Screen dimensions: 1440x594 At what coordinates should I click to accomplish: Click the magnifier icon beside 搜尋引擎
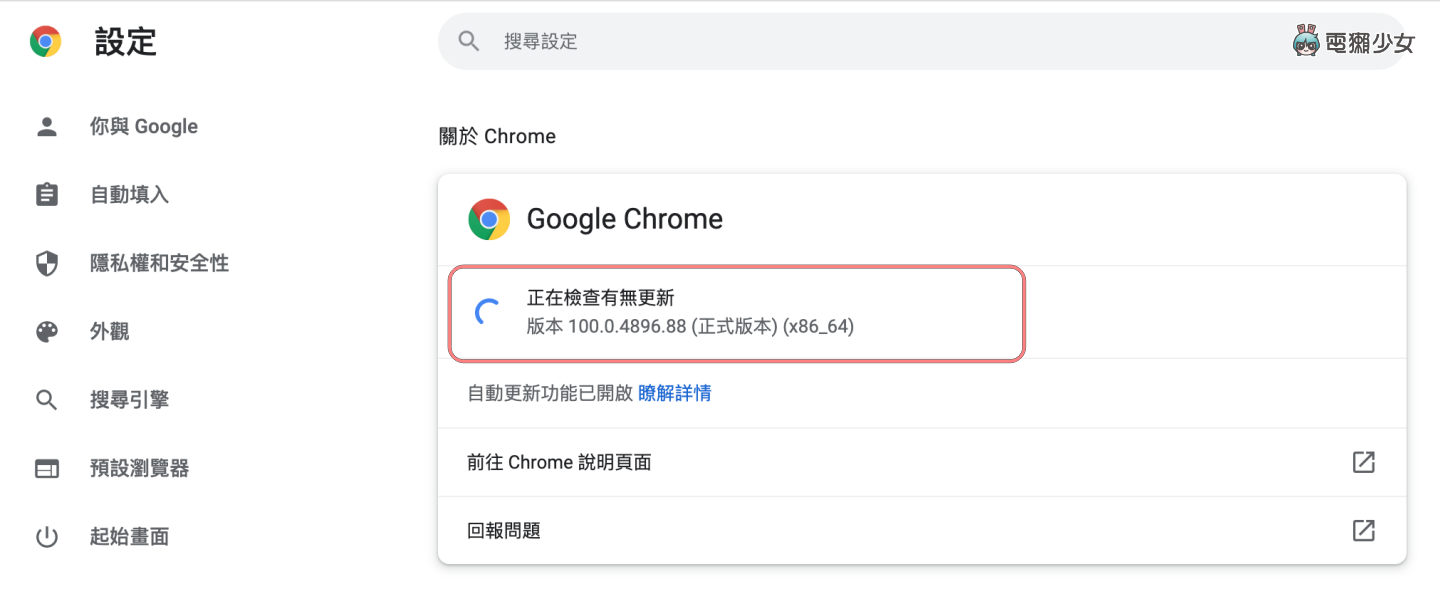tap(47, 399)
